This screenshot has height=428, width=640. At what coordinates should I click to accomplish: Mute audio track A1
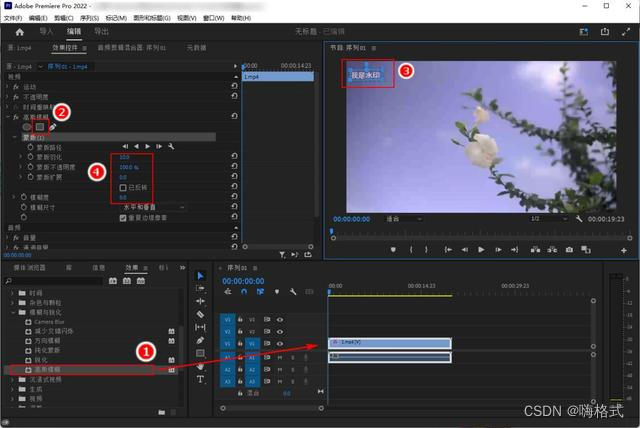280,358
